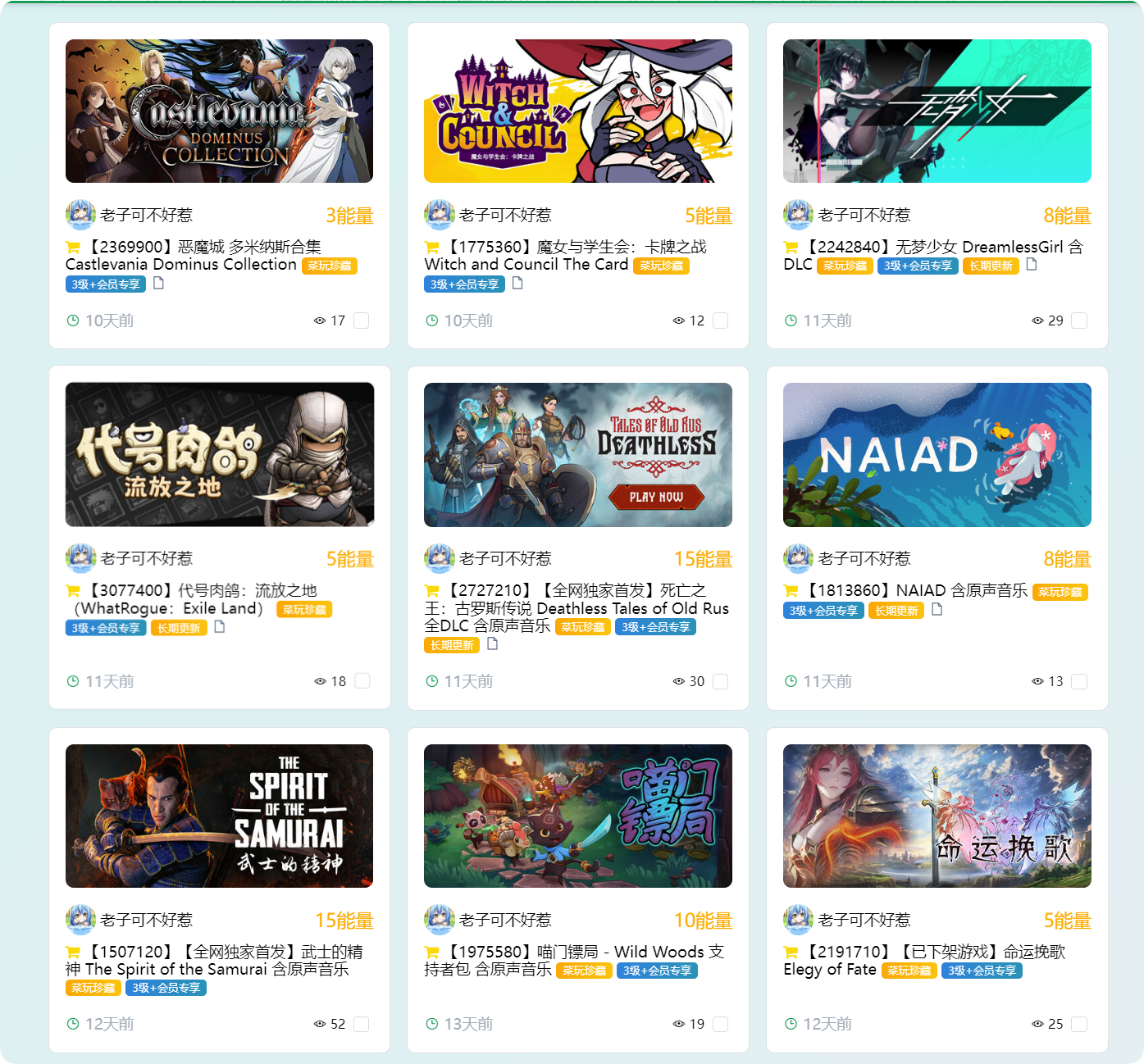
Task: Click the cart icon beside the Elegy of Fate title
Action: click(791, 953)
